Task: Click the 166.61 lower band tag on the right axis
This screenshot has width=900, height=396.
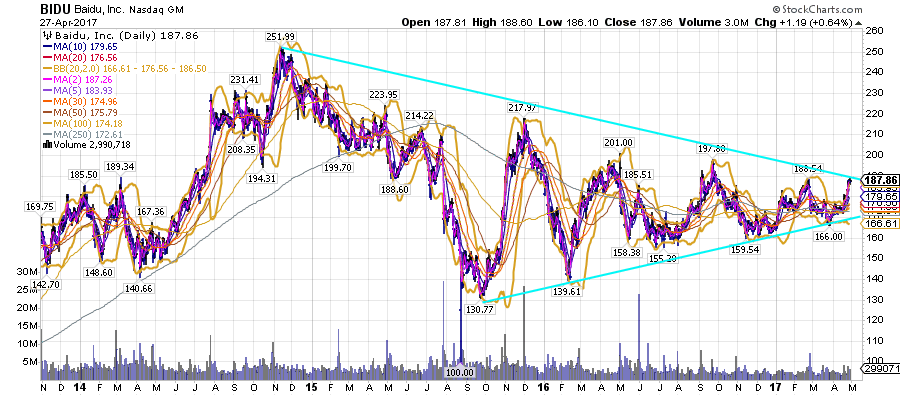Action: [x=879, y=224]
